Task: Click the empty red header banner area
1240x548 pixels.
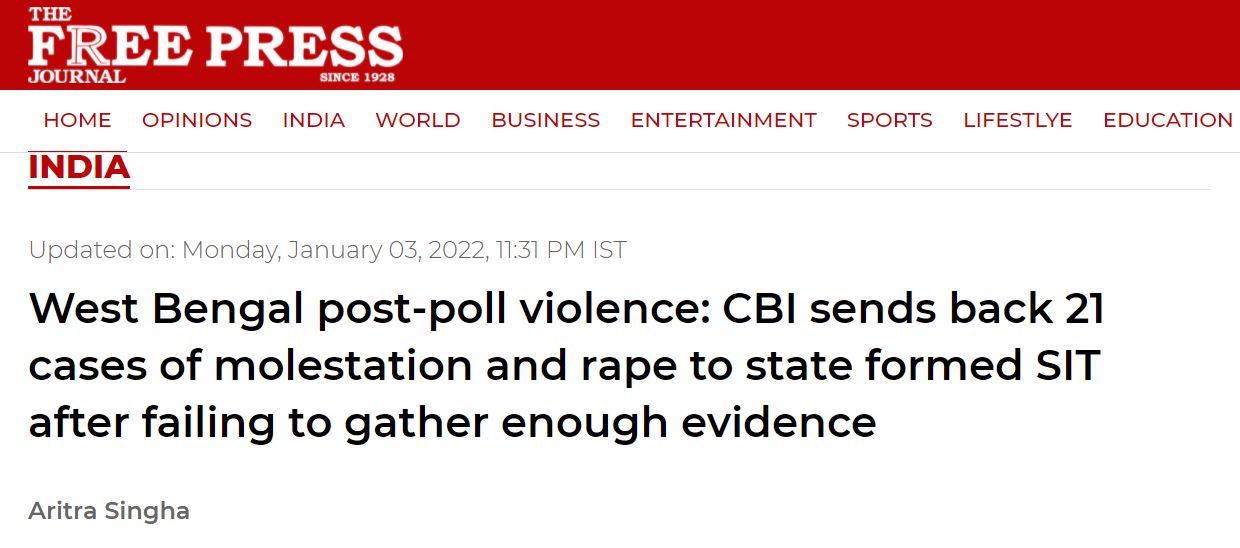Action: tap(800, 45)
